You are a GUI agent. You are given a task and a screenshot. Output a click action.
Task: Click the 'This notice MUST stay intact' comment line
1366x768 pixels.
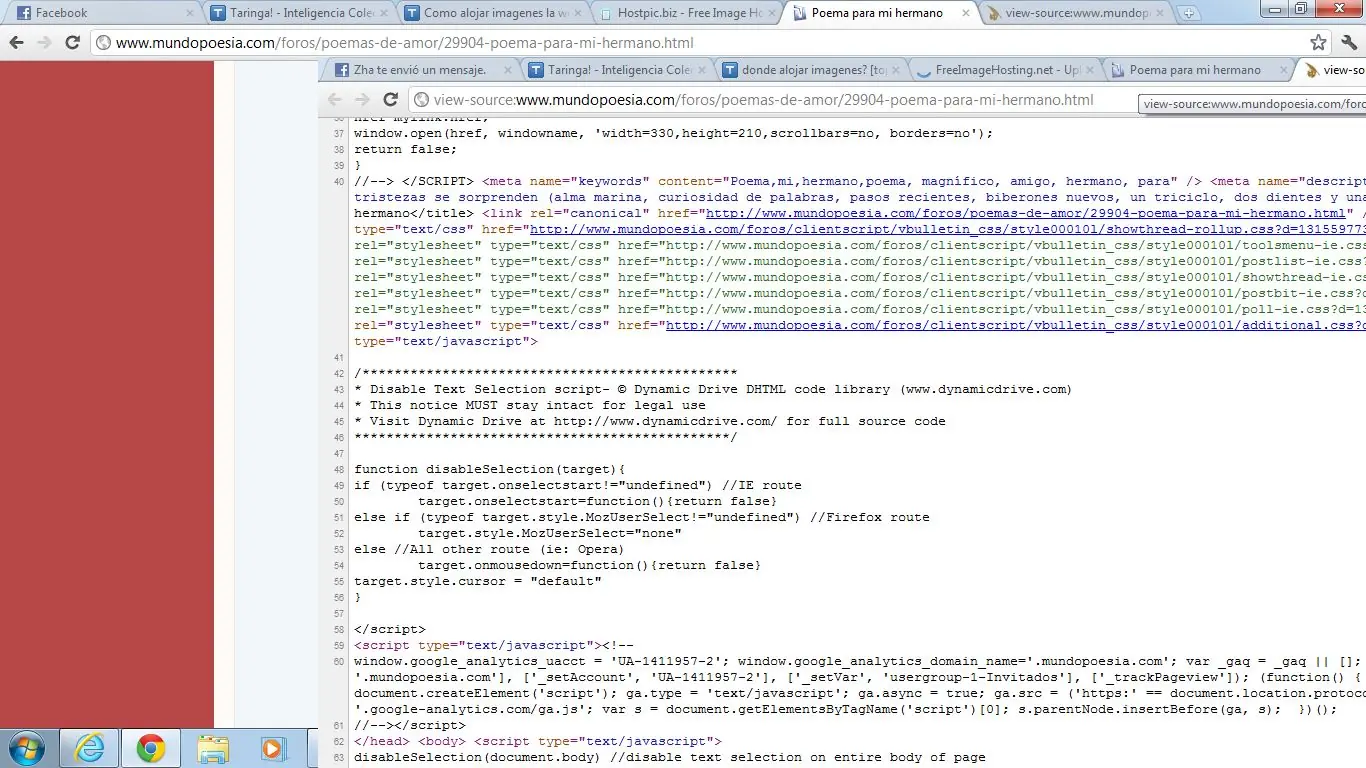tap(530, 405)
